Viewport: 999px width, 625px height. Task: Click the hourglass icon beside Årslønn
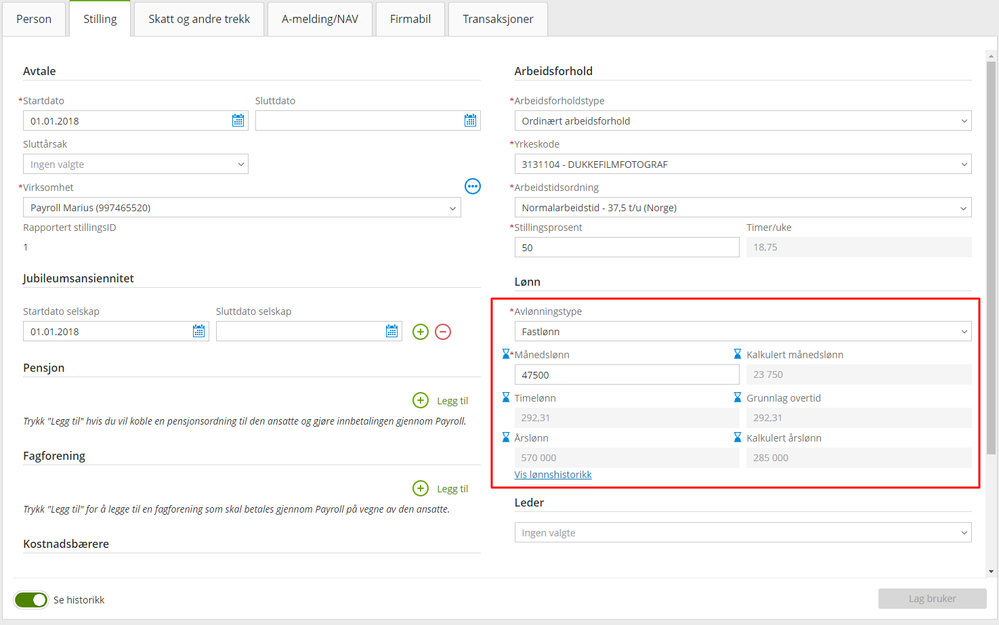[x=506, y=437]
